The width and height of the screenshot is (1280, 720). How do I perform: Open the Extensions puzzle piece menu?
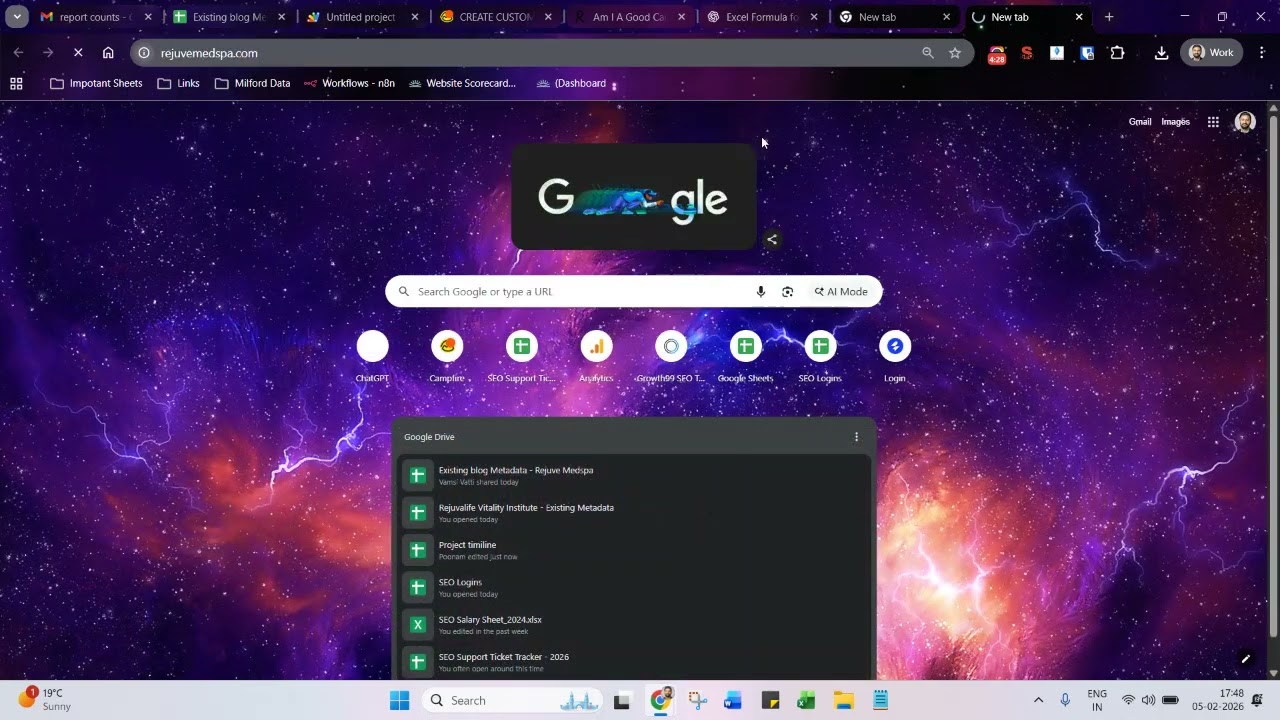[1117, 53]
